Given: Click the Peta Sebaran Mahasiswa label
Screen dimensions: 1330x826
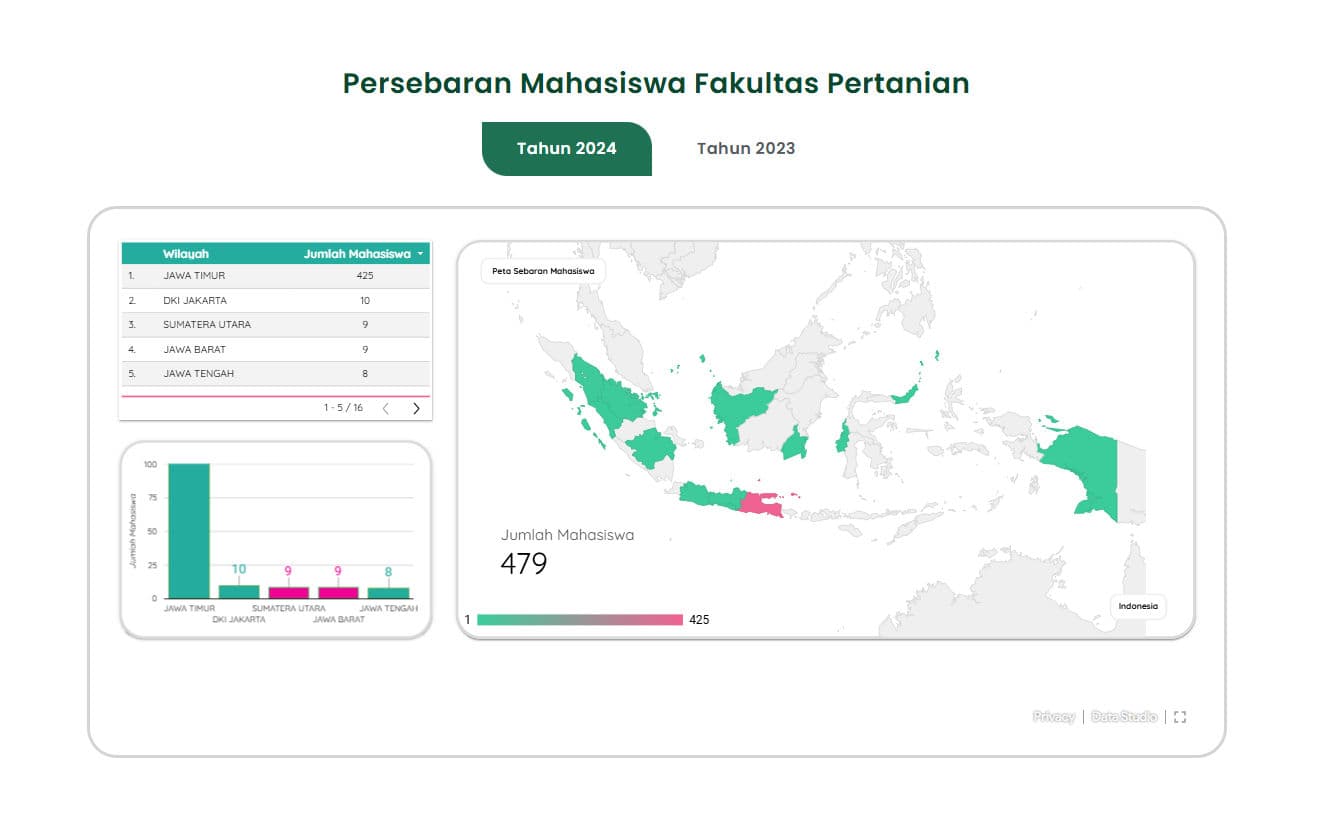Looking at the screenshot, I should click(x=543, y=271).
